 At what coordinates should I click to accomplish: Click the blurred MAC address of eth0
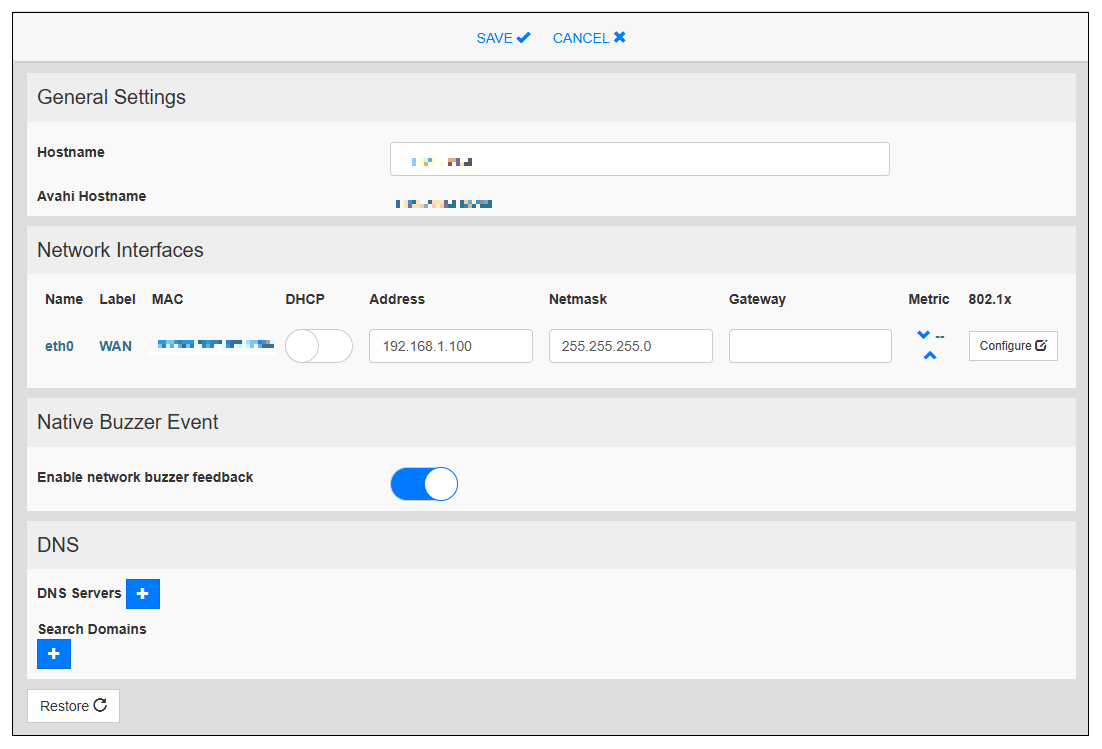click(213, 345)
